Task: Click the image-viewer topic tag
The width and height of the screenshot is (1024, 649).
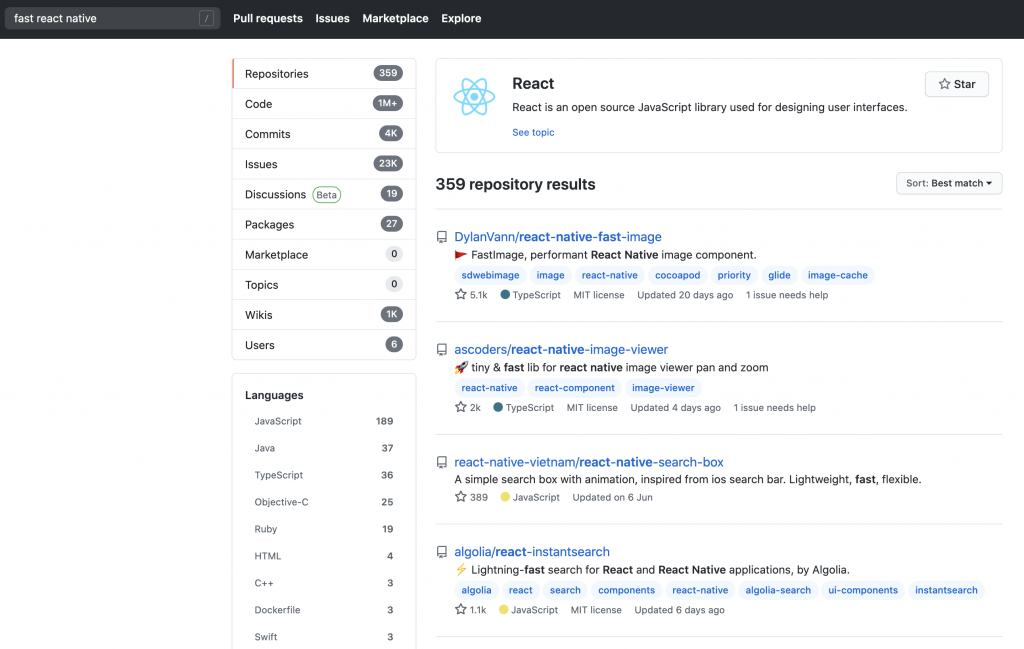Action: [663, 388]
